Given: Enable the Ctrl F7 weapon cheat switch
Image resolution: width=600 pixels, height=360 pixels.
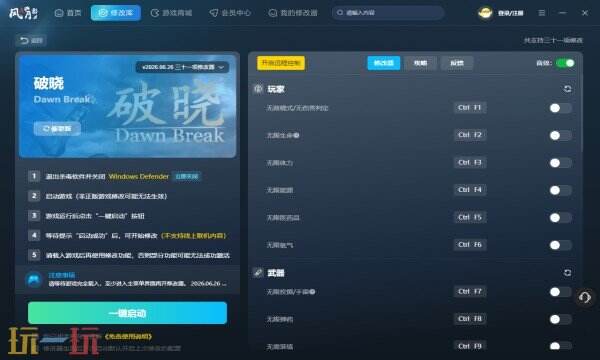Looking at the screenshot, I should 560,292.
